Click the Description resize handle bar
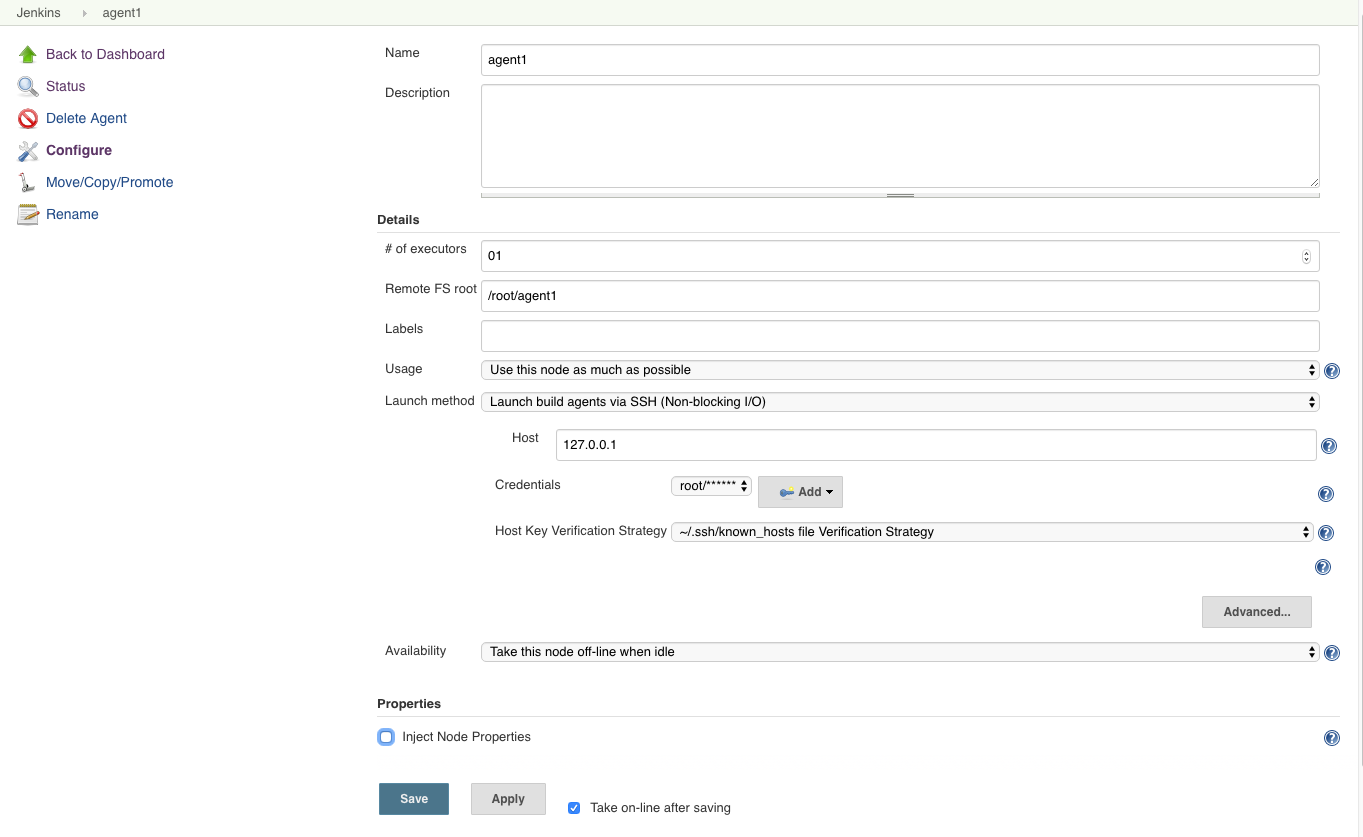This screenshot has height=837, width=1363. [x=900, y=195]
